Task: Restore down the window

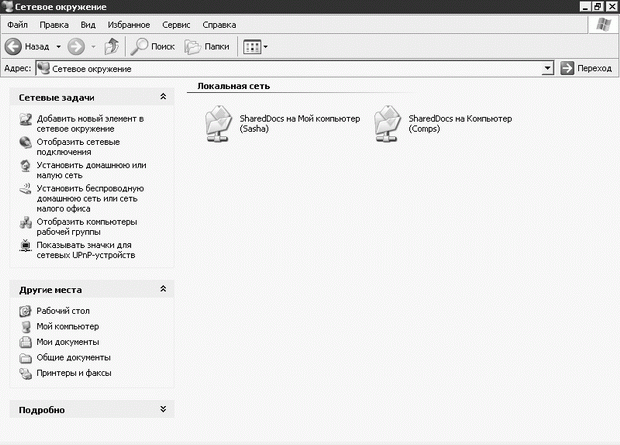Action: (x=597, y=7)
